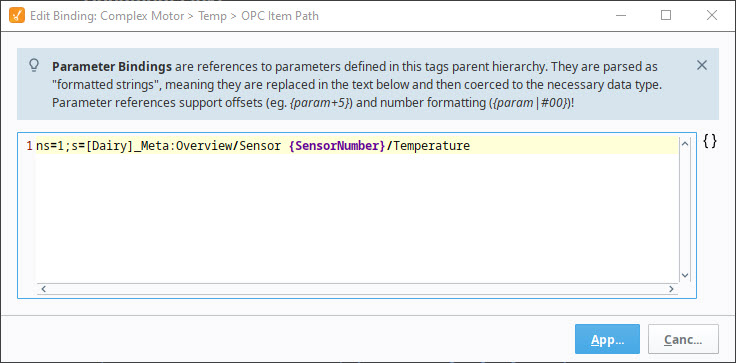The width and height of the screenshot is (736, 363).
Task: Open the curly braces parameter insert menu
Action: coord(710,141)
